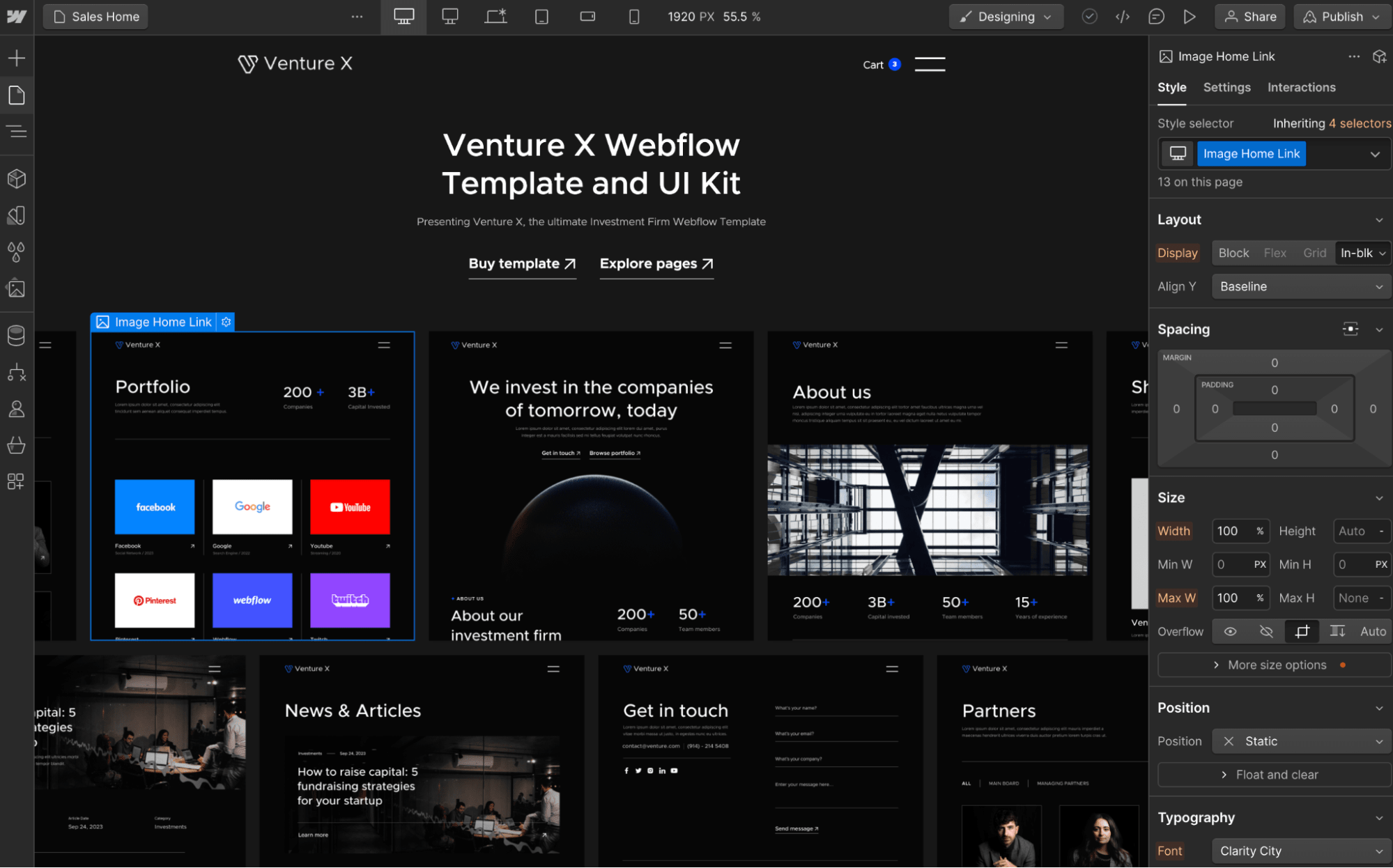This screenshot has width=1393, height=868.
Task: Switch to the Style tab
Action: [x=1171, y=88]
